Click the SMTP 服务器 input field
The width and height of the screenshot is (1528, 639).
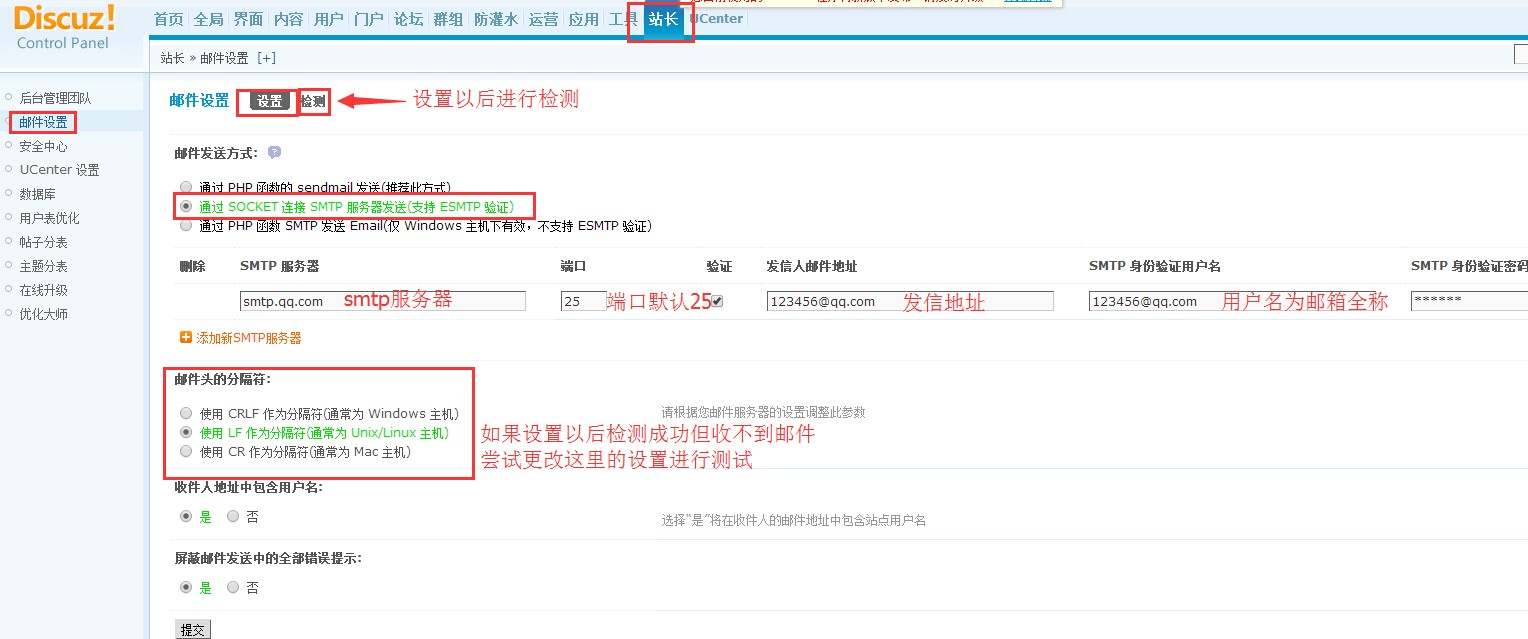[383, 301]
